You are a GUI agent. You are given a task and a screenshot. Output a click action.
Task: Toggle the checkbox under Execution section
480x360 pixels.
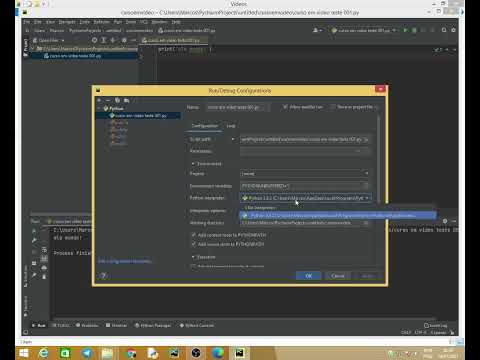[193, 266]
